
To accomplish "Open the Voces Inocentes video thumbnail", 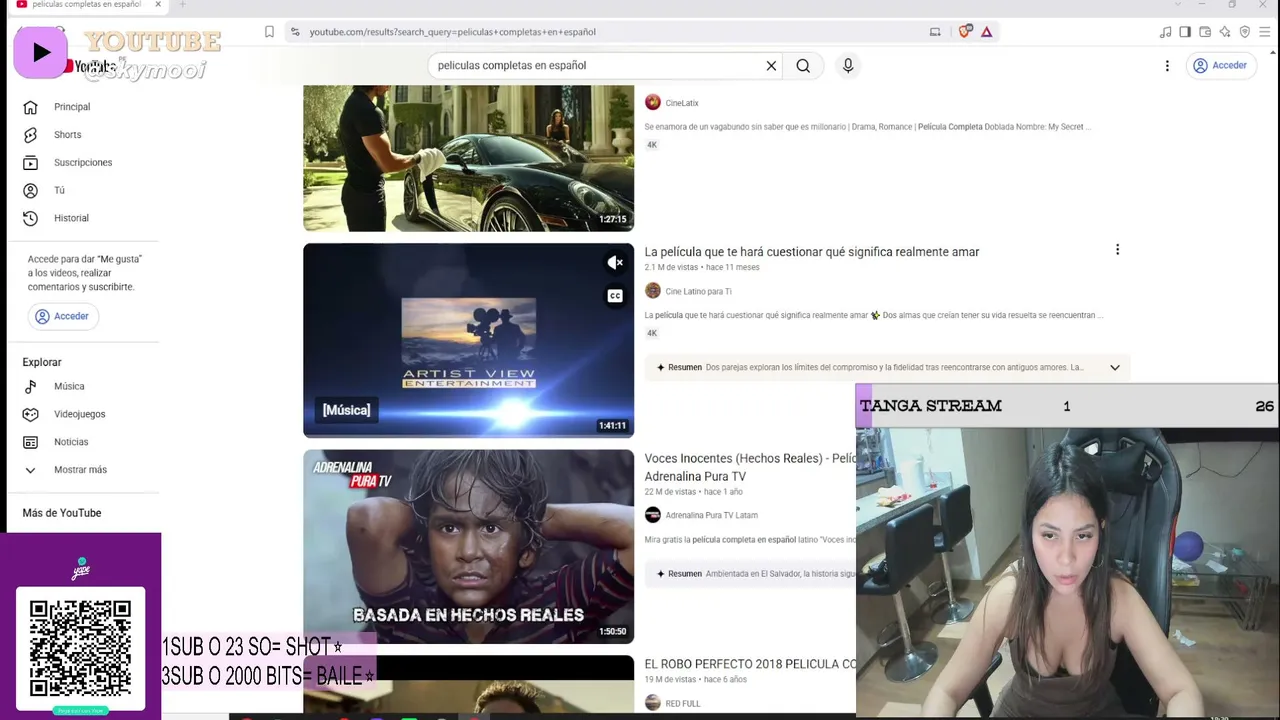I will pyautogui.click(x=468, y=546).
